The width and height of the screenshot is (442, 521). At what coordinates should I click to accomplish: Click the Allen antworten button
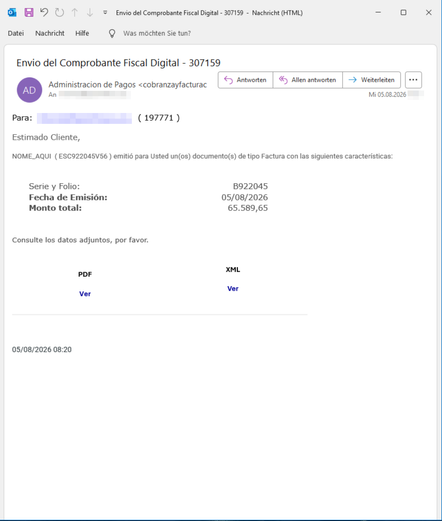307,80
